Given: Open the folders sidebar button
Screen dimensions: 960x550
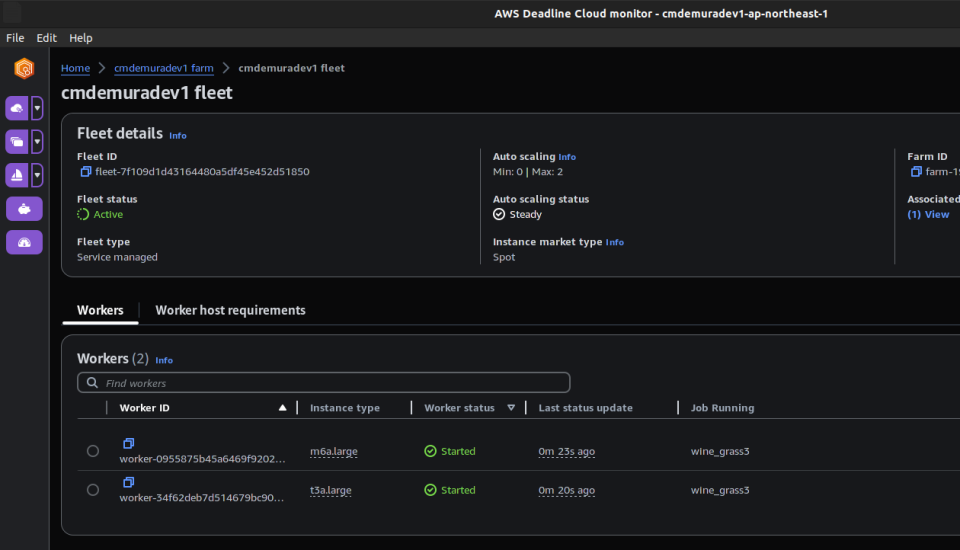Looking at the screenshot, I should 17,142.
